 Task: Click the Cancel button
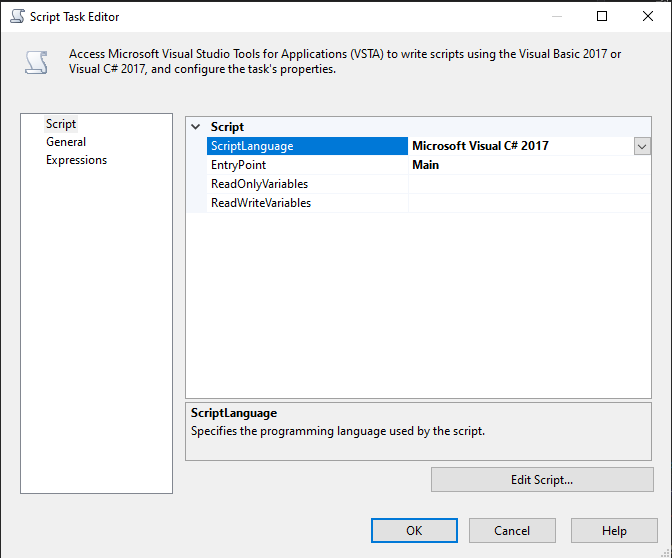(513, 530)
